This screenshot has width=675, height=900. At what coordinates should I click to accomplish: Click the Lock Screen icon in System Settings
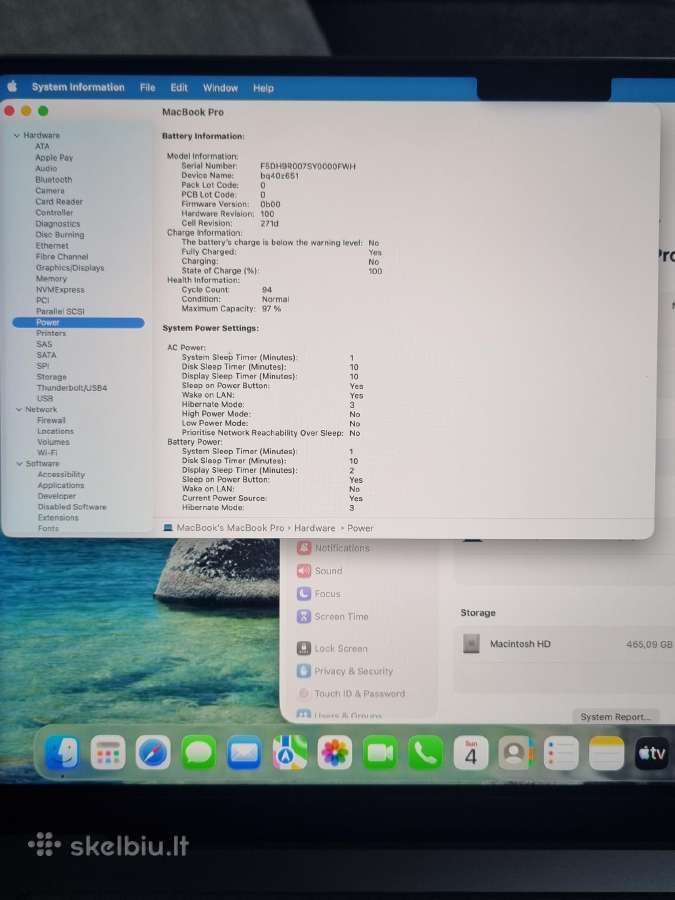(x=304, y=649)
